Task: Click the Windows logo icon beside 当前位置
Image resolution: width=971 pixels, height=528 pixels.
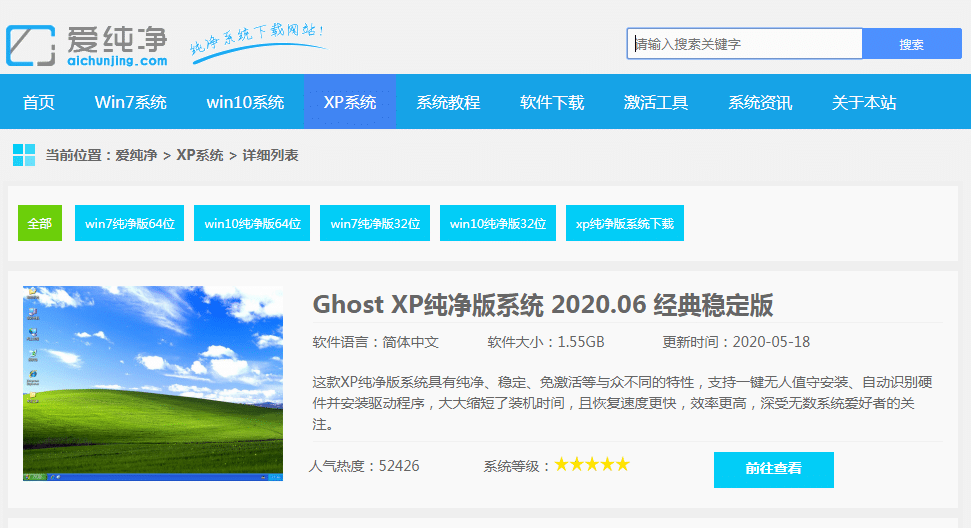Action: point(24,155)
